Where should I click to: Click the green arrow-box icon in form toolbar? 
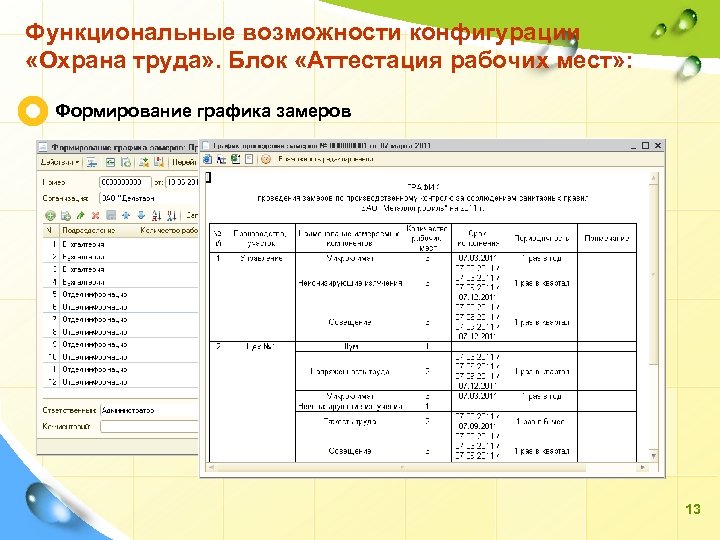tap(110, 162)
